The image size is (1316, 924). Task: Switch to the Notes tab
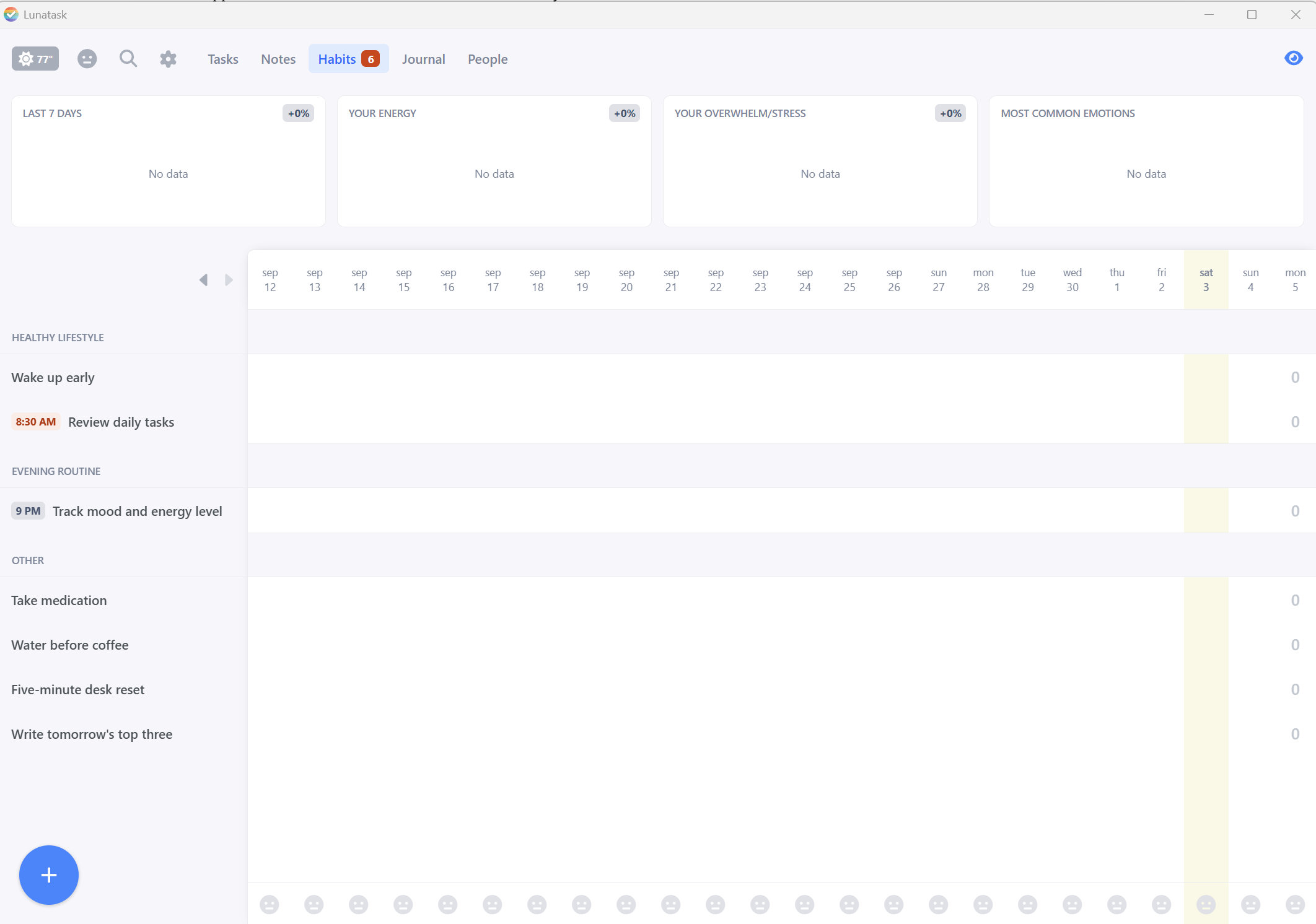[x=278, y=59]
